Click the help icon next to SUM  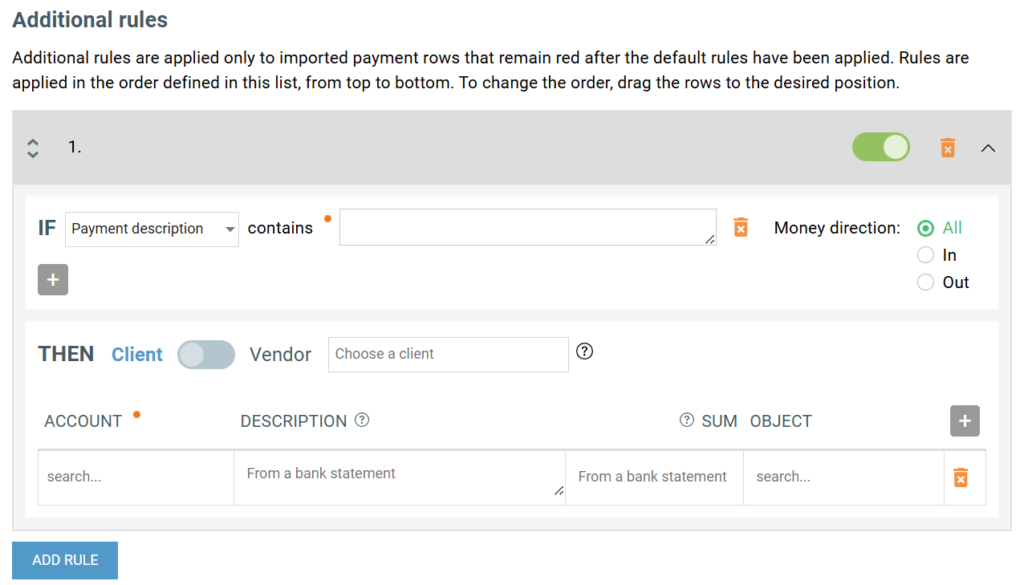(686, 420)
